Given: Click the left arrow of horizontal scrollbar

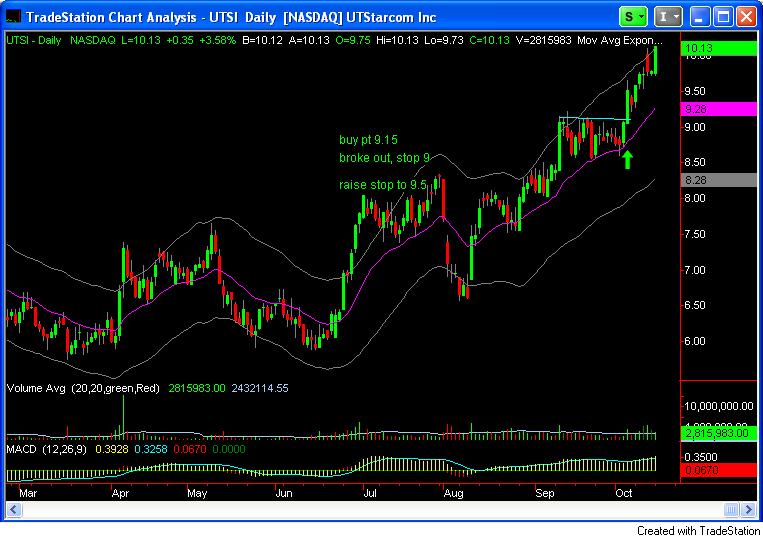Looking at the screenshot, I should point(13,510).
